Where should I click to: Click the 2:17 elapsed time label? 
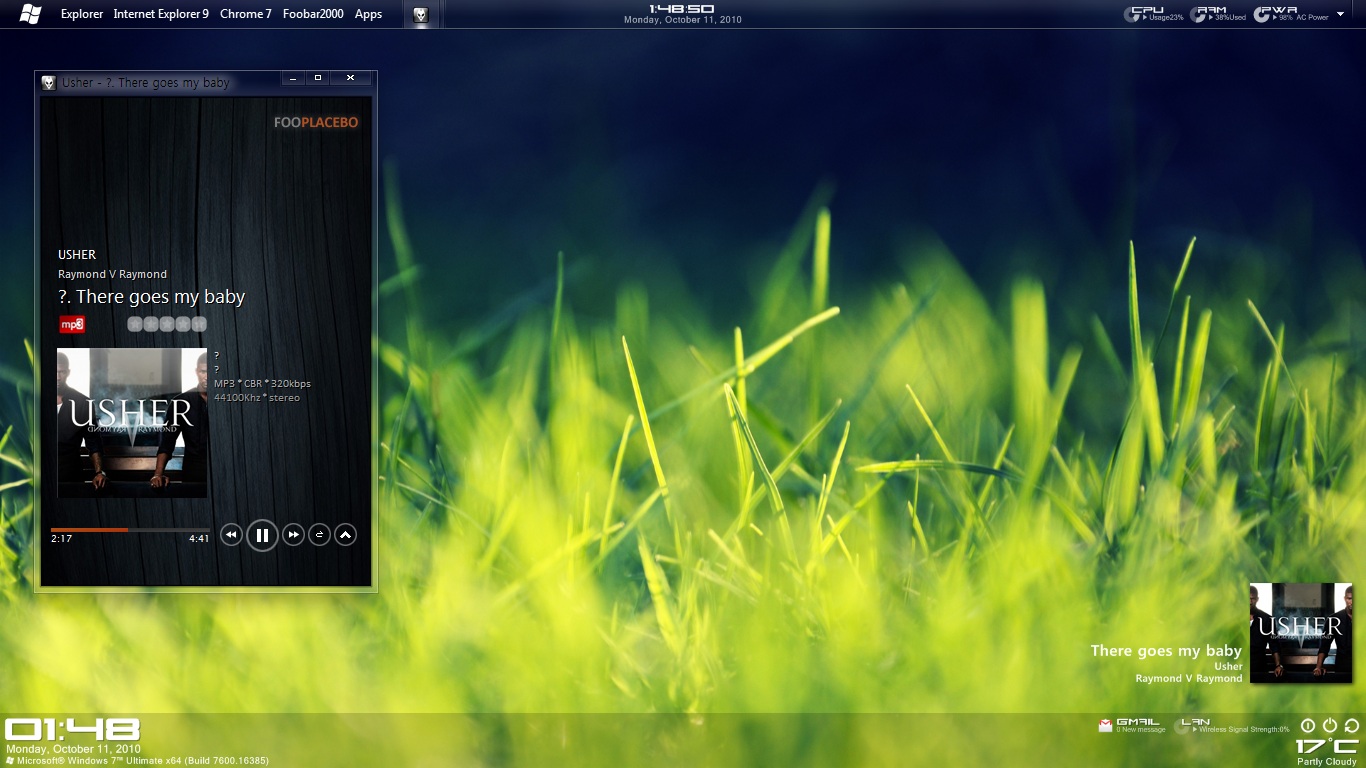61,538
